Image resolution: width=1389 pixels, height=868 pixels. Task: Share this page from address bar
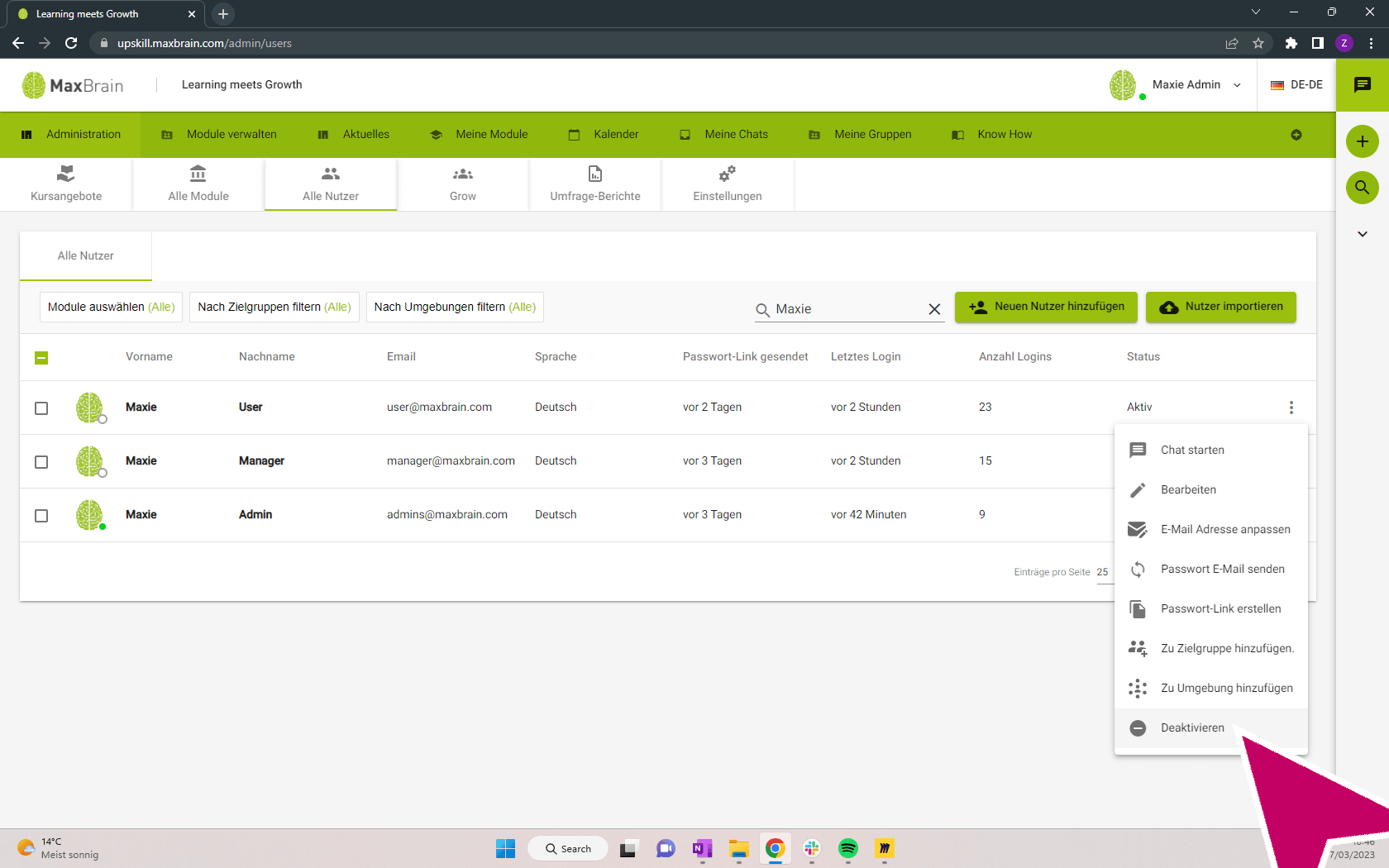click(1232, 43)
